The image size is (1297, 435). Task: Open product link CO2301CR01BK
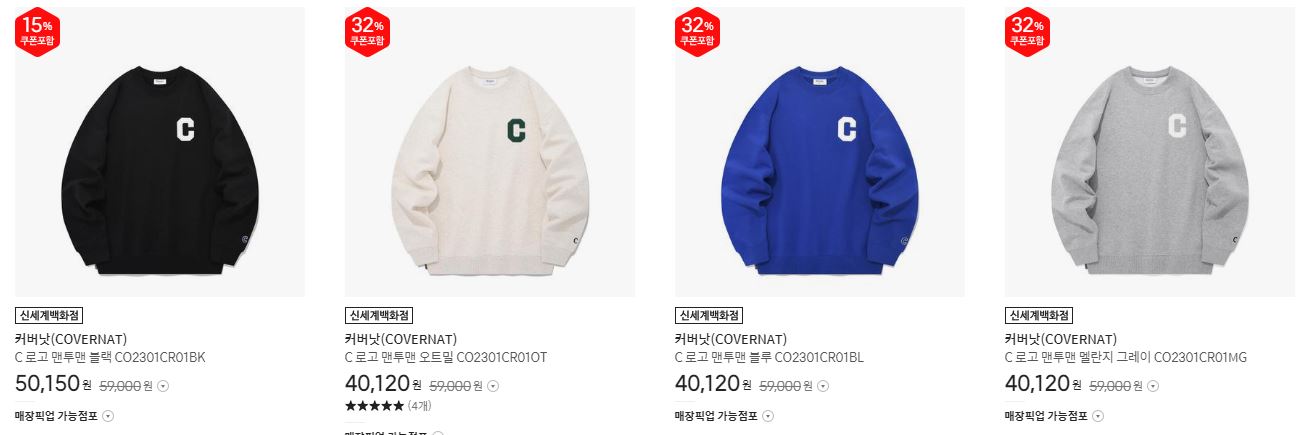click(110, 357)
